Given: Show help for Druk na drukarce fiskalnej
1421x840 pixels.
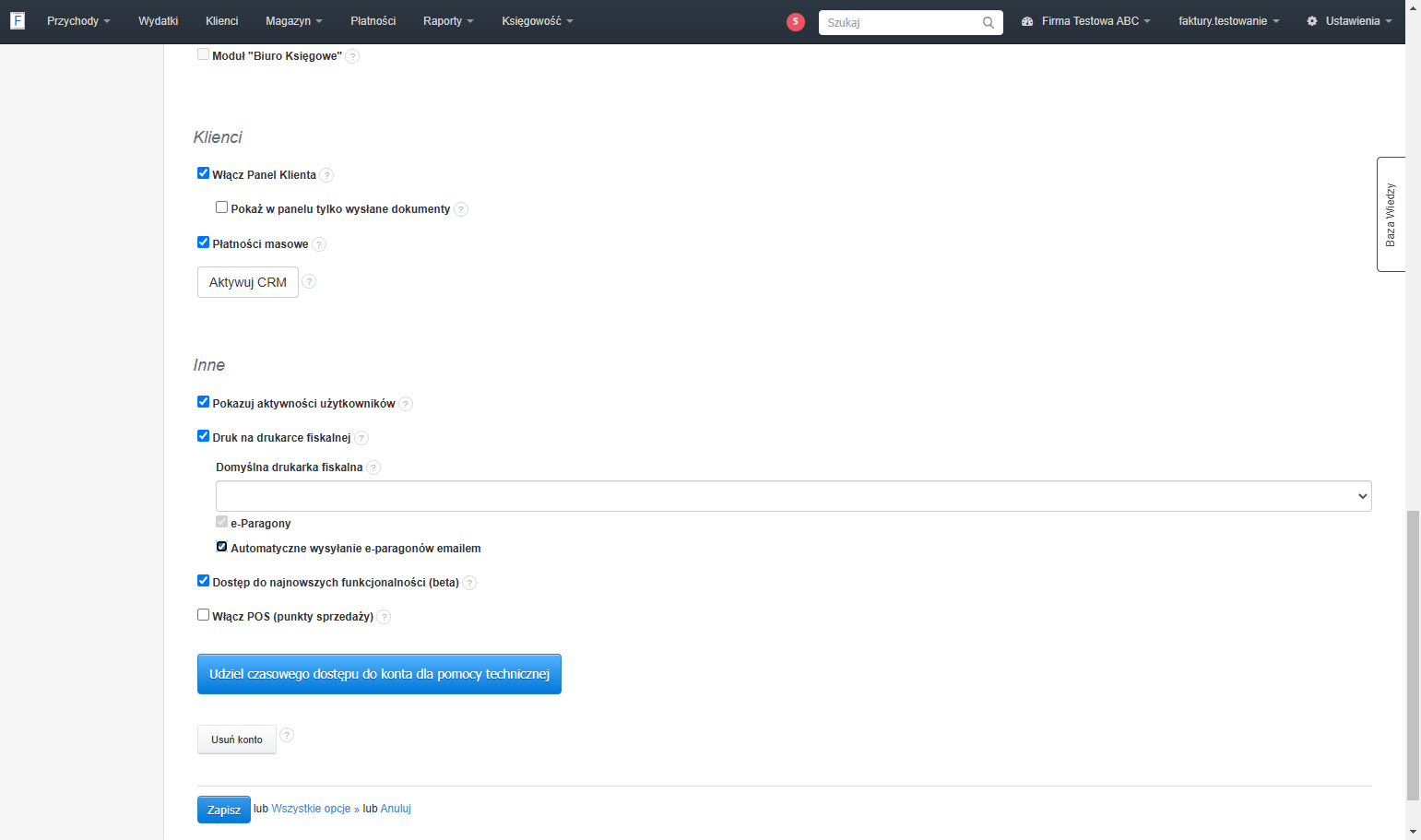Looking at the screenshot, I should [361, 438].
